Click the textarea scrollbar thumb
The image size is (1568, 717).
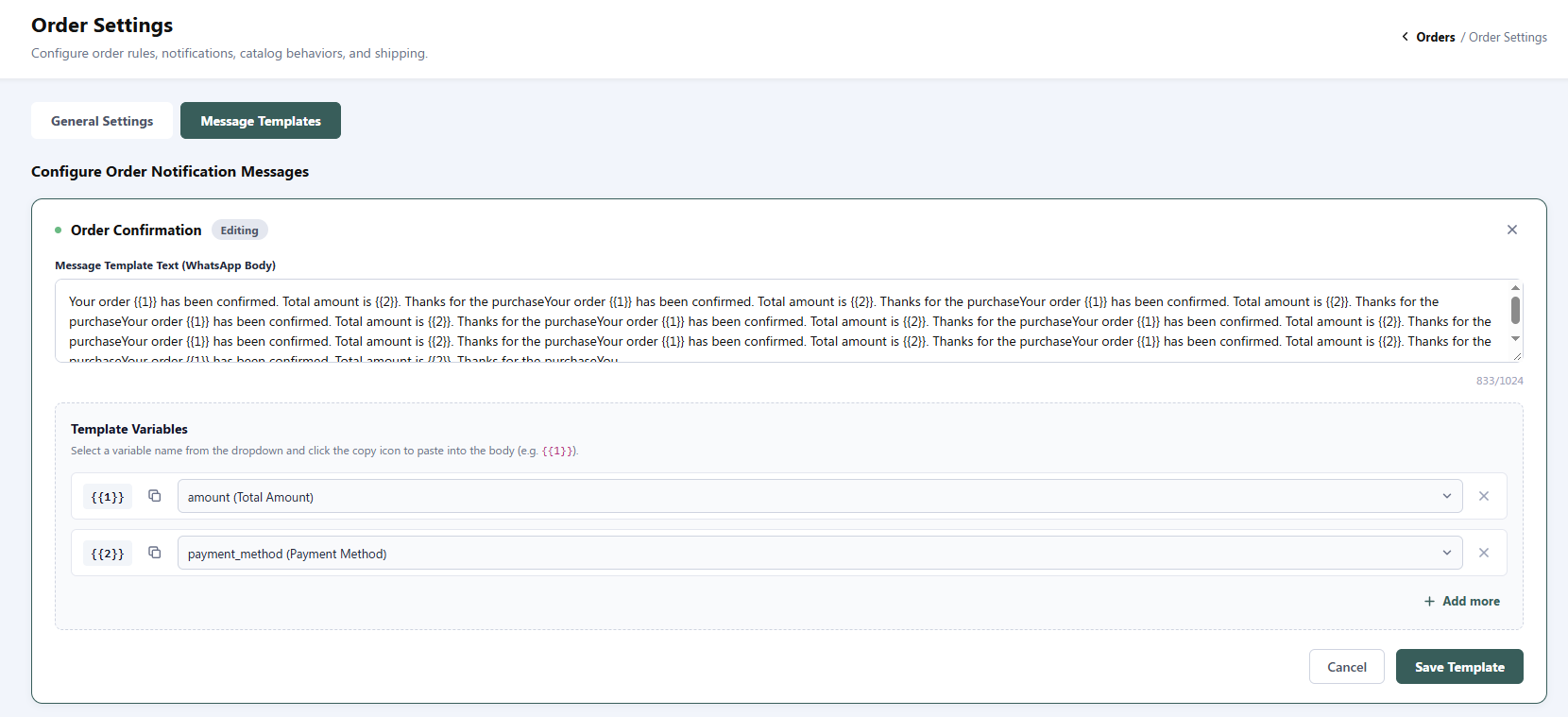1515,310
